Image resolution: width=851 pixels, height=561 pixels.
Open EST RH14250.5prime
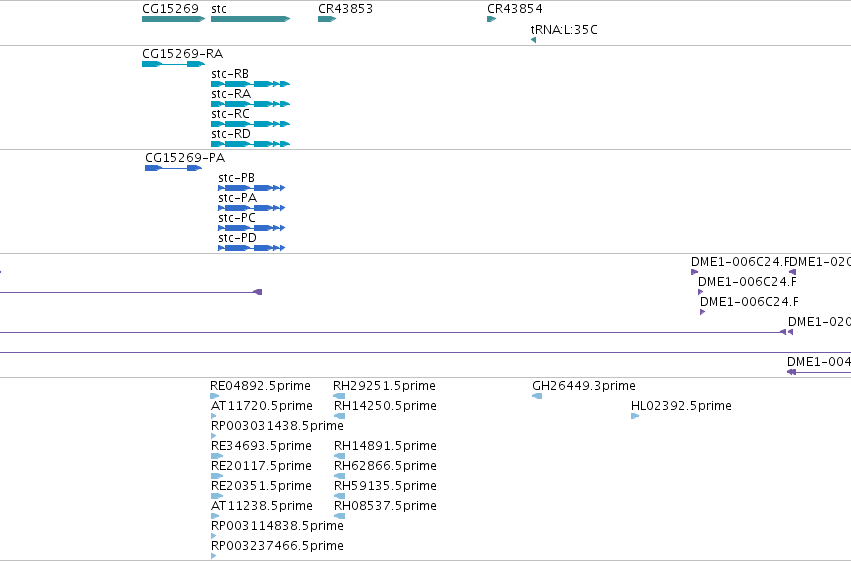[339, 416]
